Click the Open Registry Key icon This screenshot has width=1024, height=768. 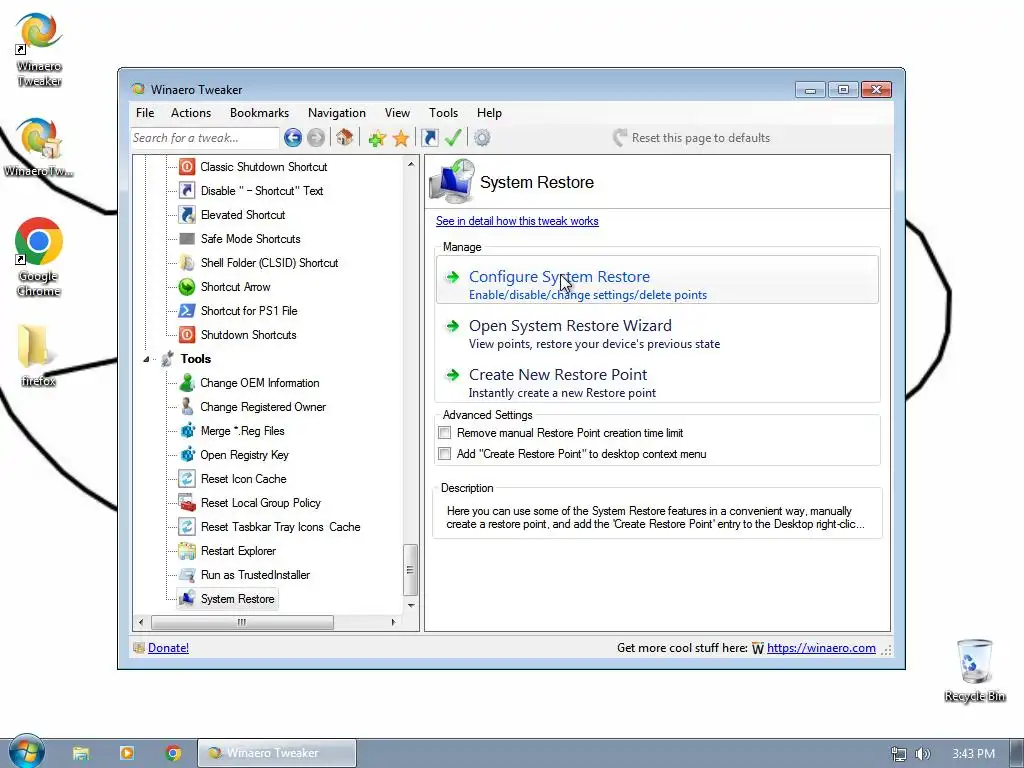tap(187, 455)
